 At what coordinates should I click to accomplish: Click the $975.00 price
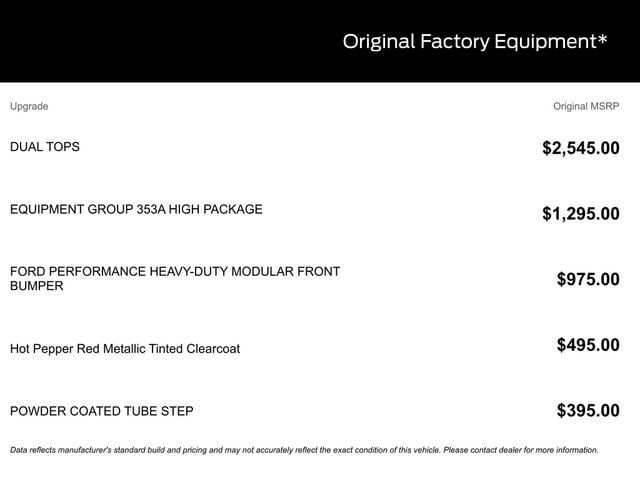(x=588, y=280)
